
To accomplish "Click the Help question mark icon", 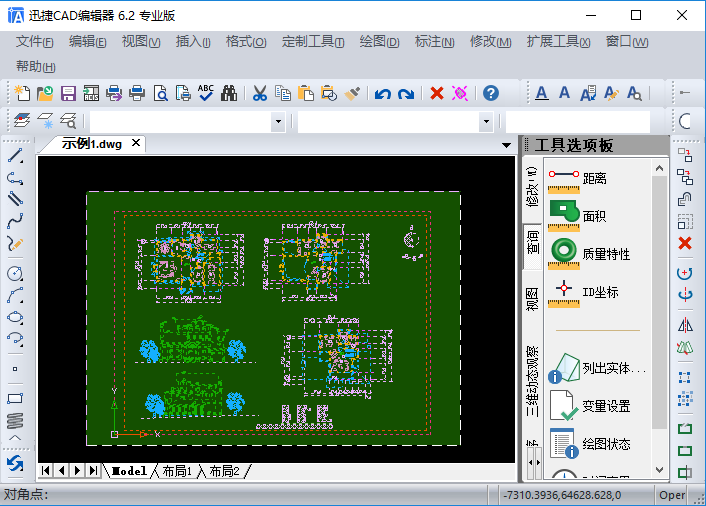I will 491,93.
